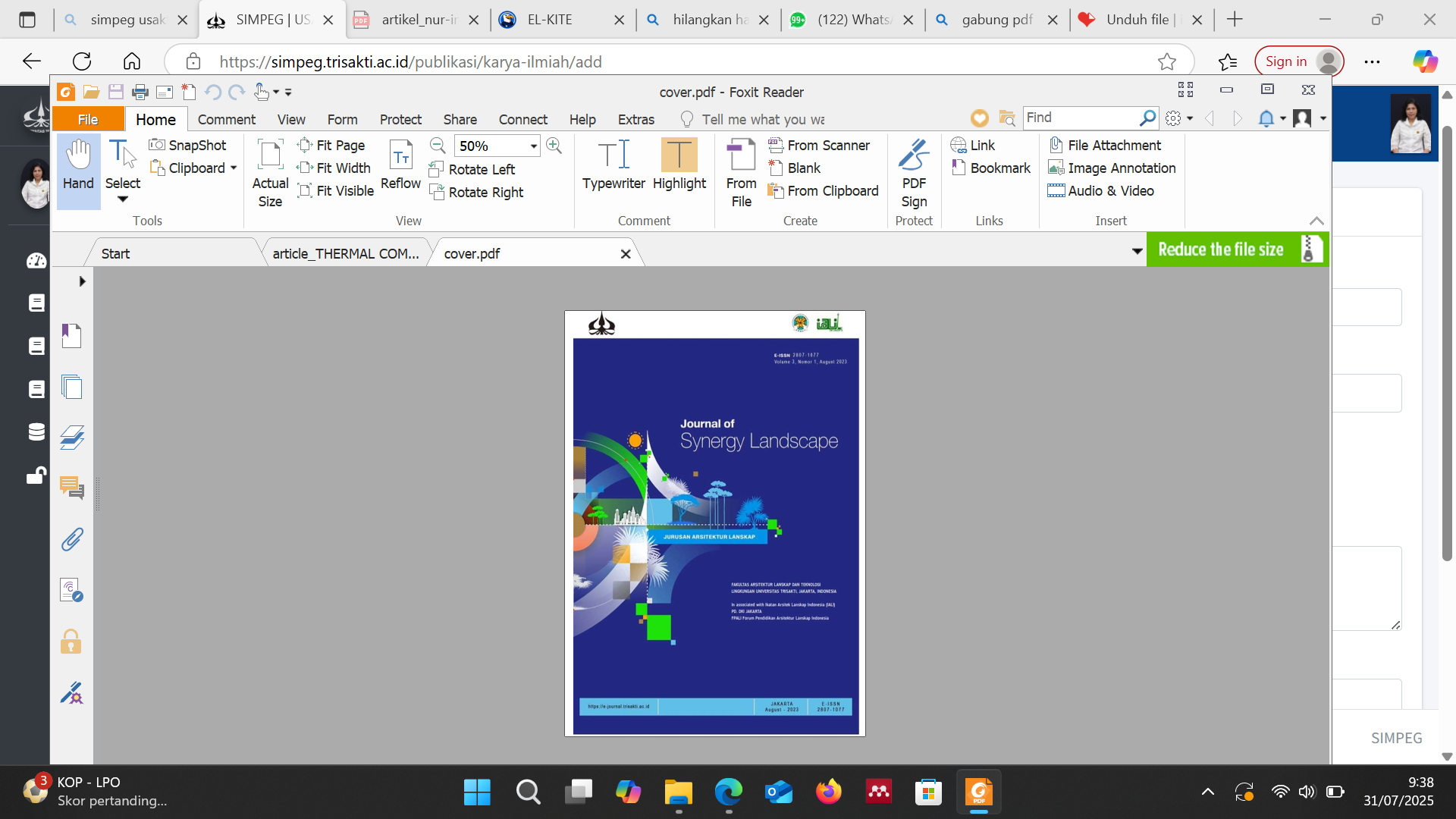Close the cover.pdf tab
The height and width of the screenshot is (819, 1456).
(x=626, y=254)
